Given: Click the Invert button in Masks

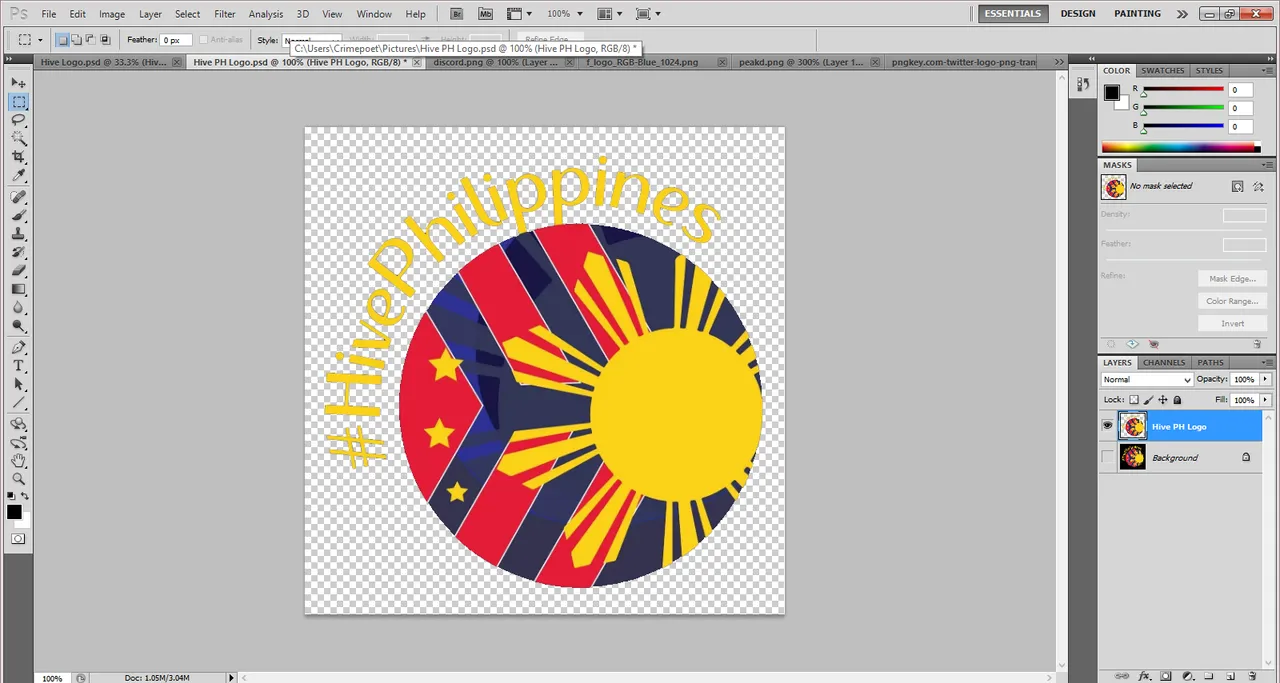Looking at the screenshot, I should click(1232, 323).
